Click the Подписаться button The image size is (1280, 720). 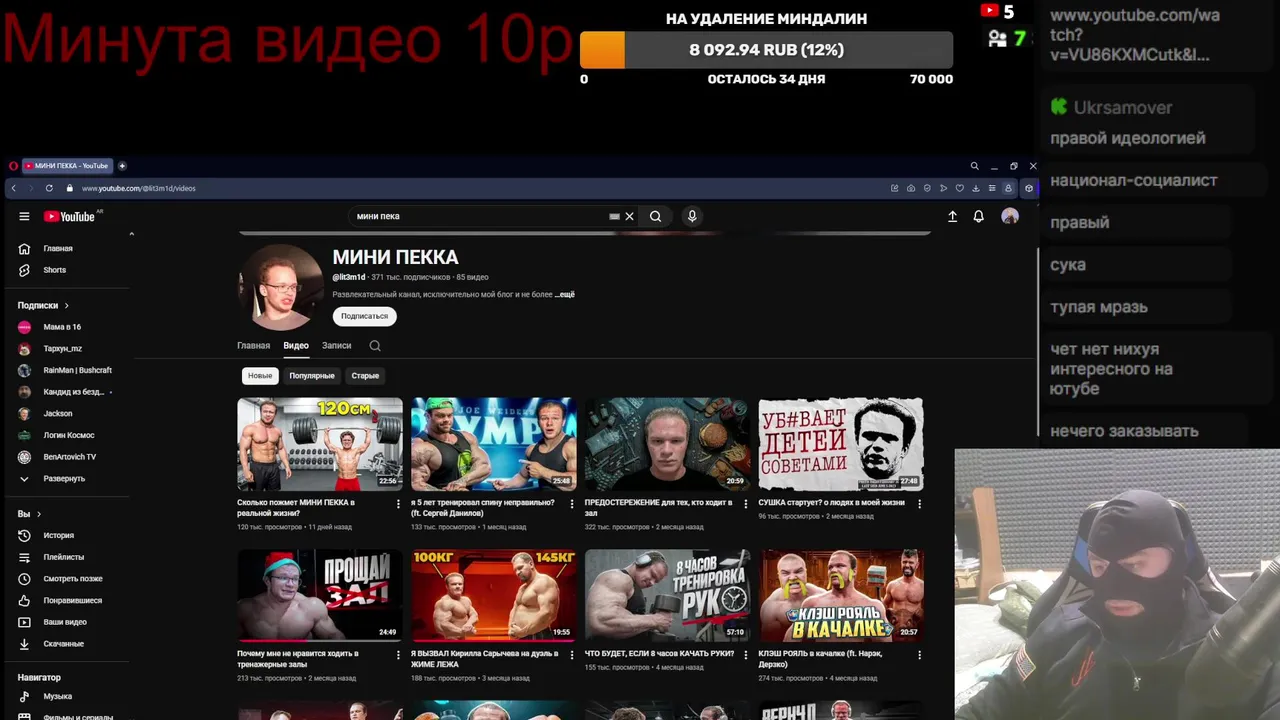click(364, 316)
